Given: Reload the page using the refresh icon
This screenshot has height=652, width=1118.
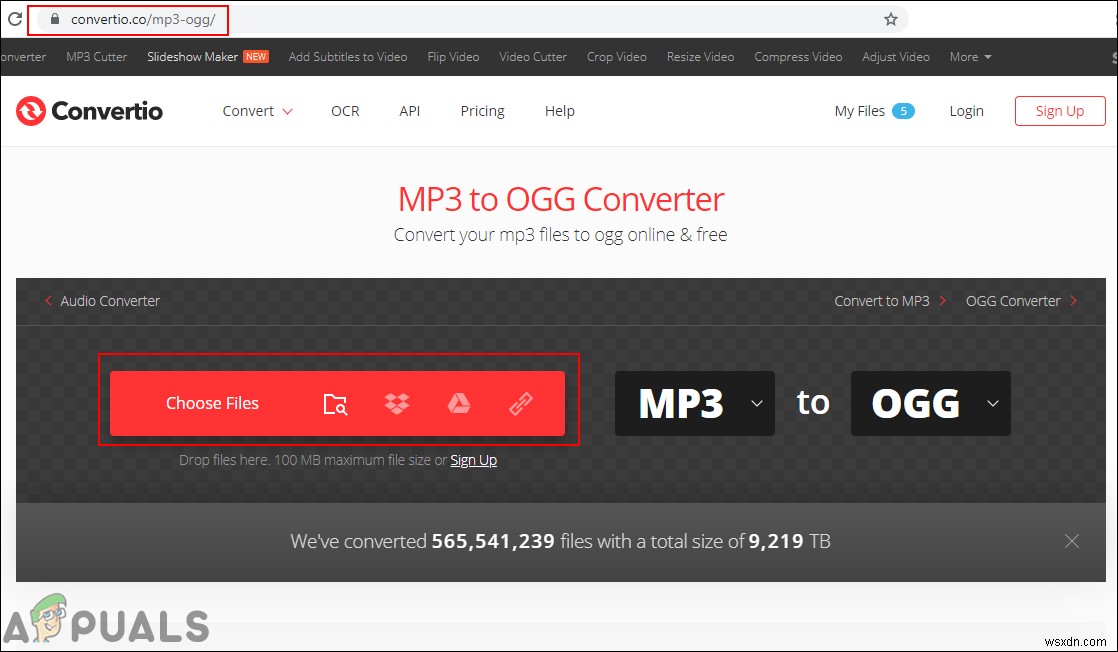Looking at the screenshot, I should 12,19.
